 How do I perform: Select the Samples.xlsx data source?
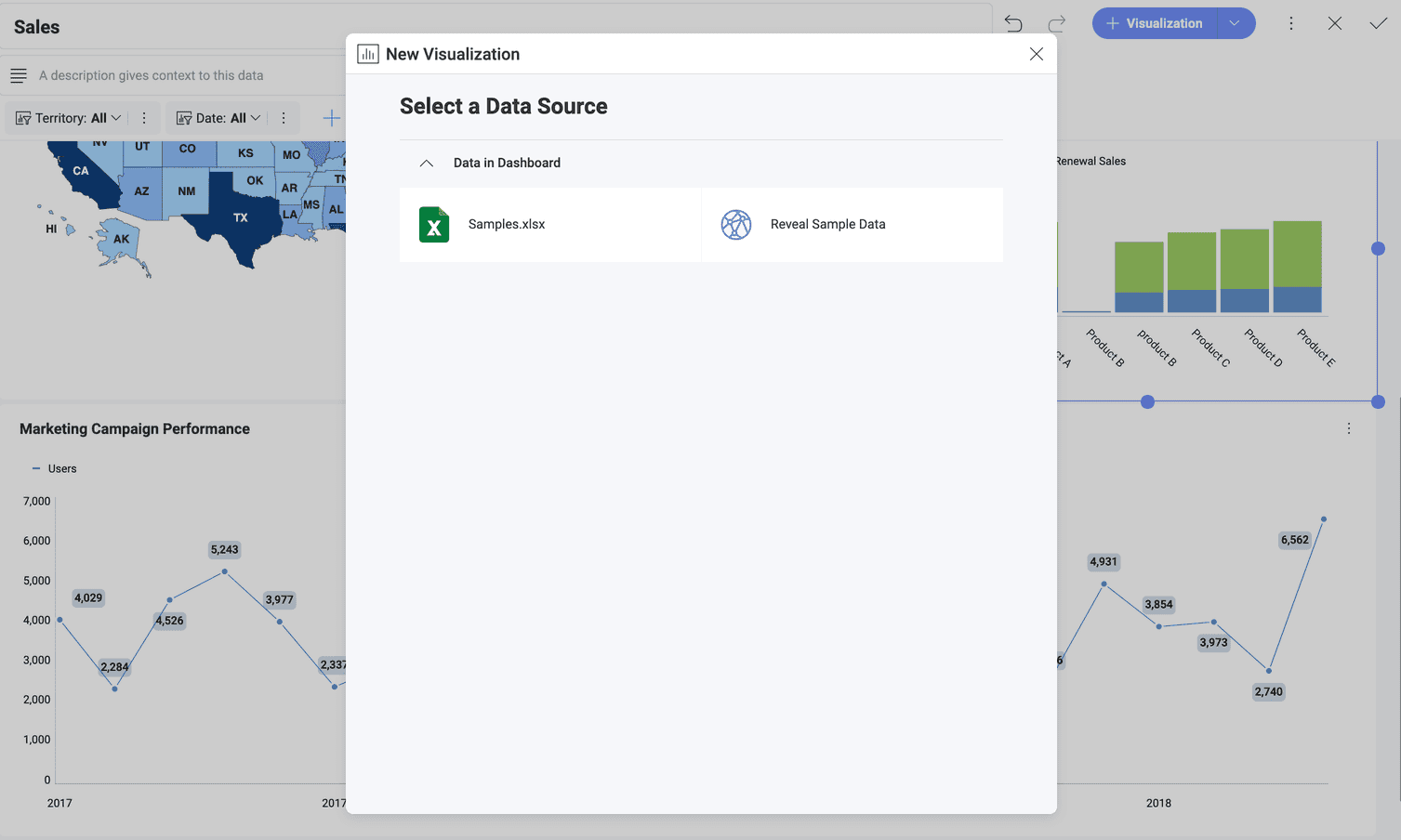point(549,224)
